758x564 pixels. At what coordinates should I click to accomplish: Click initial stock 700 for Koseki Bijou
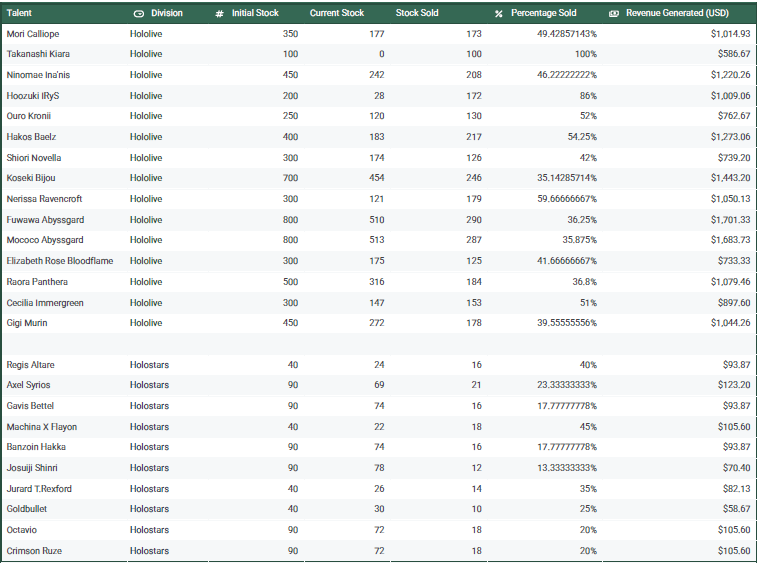click(x=291, y=178)
